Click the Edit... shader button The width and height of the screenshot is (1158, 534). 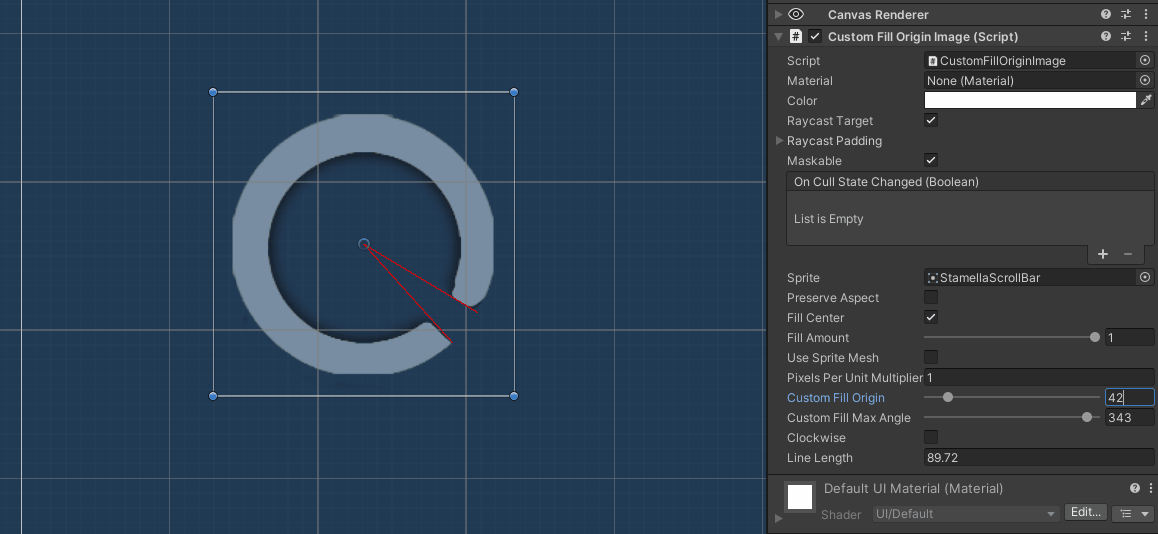(x=1086, y=513)
